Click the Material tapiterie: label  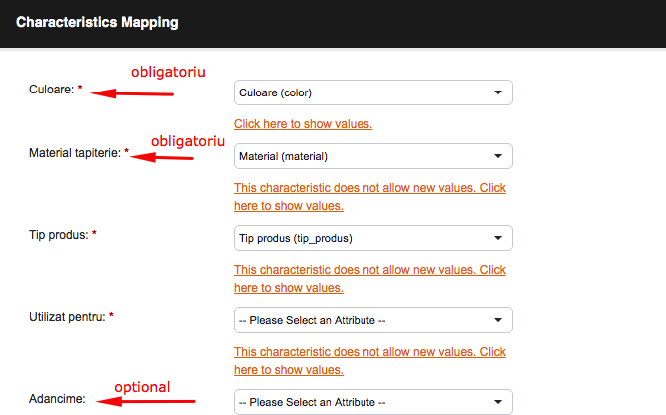click(75, 153)
